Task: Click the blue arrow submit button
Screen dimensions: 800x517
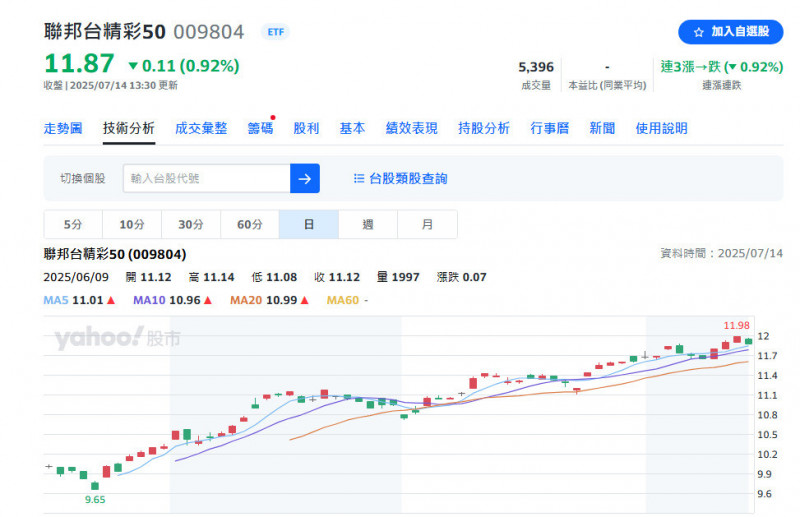Action: coord(305,178)
